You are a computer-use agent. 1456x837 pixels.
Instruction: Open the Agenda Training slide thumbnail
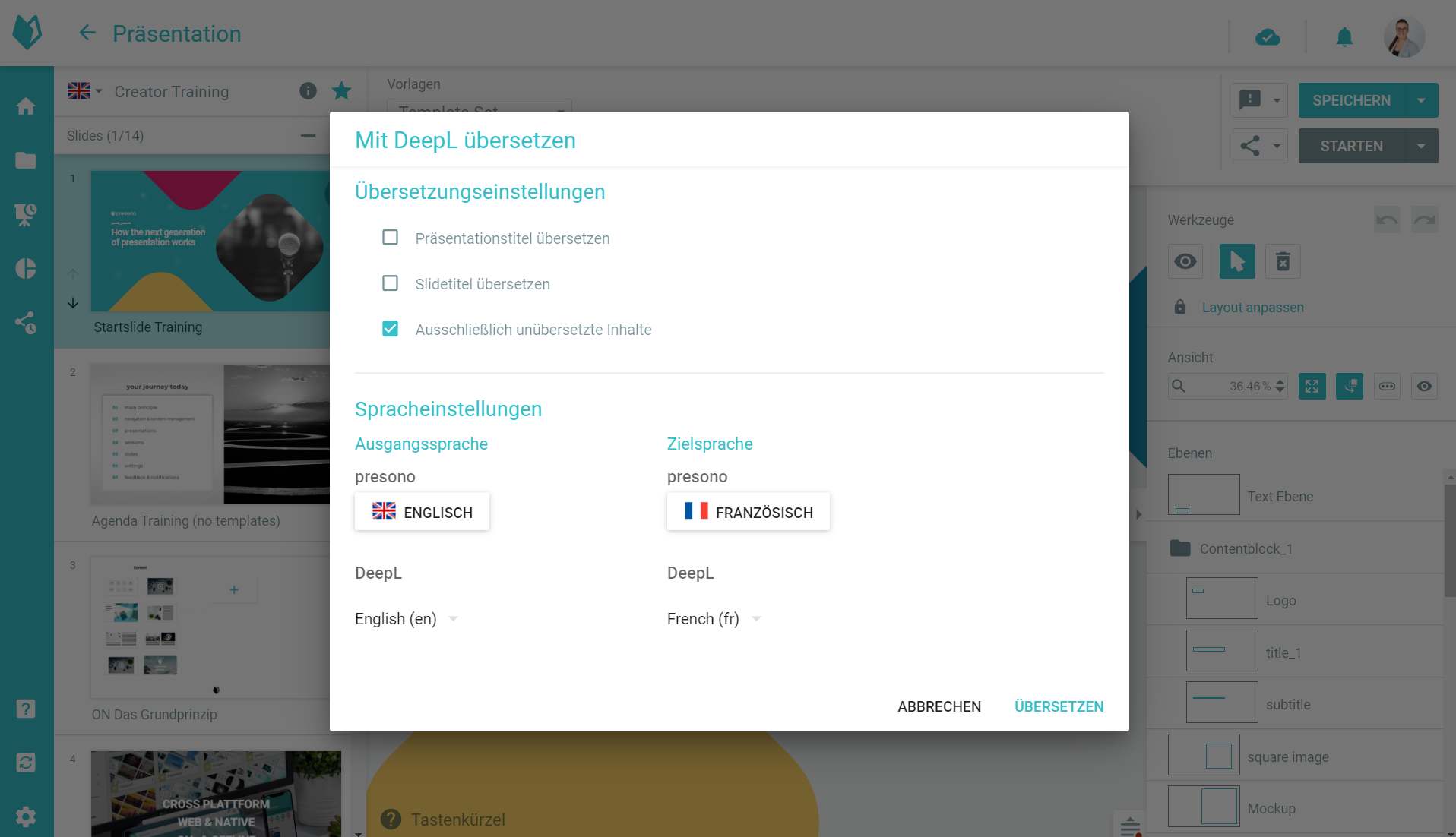tap(210, 434)
